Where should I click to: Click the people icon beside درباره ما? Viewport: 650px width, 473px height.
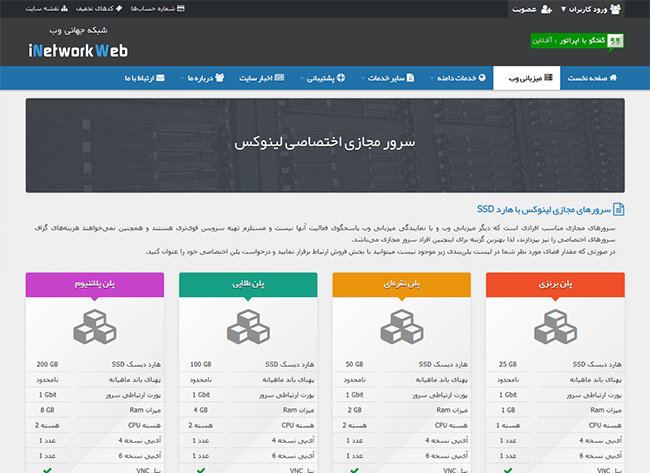pyautogui.click(x=220, y=78)
